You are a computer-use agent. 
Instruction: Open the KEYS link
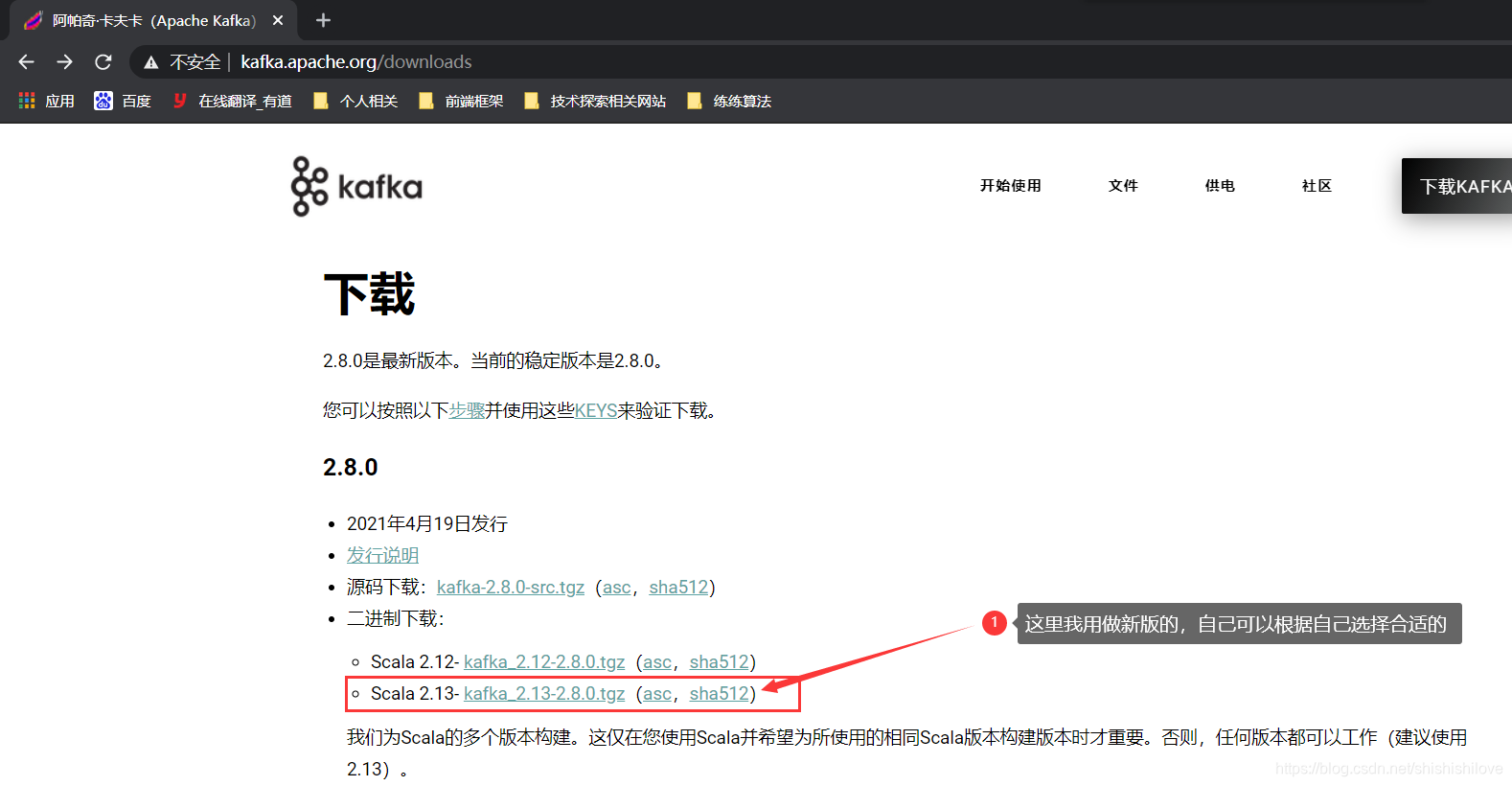(x=596, y=410)
